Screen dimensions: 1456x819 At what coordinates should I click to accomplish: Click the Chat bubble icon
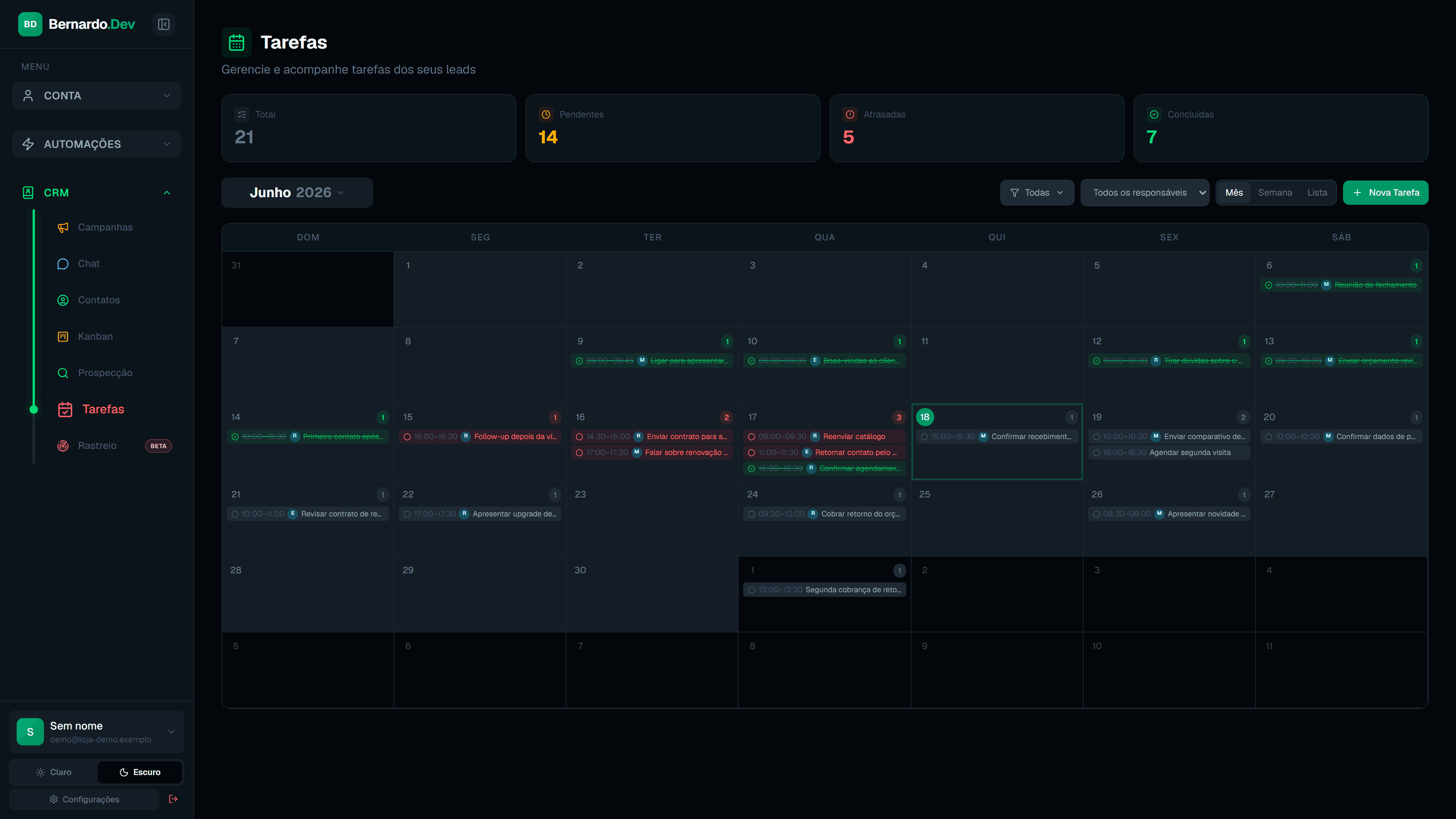tap(63, 264)
